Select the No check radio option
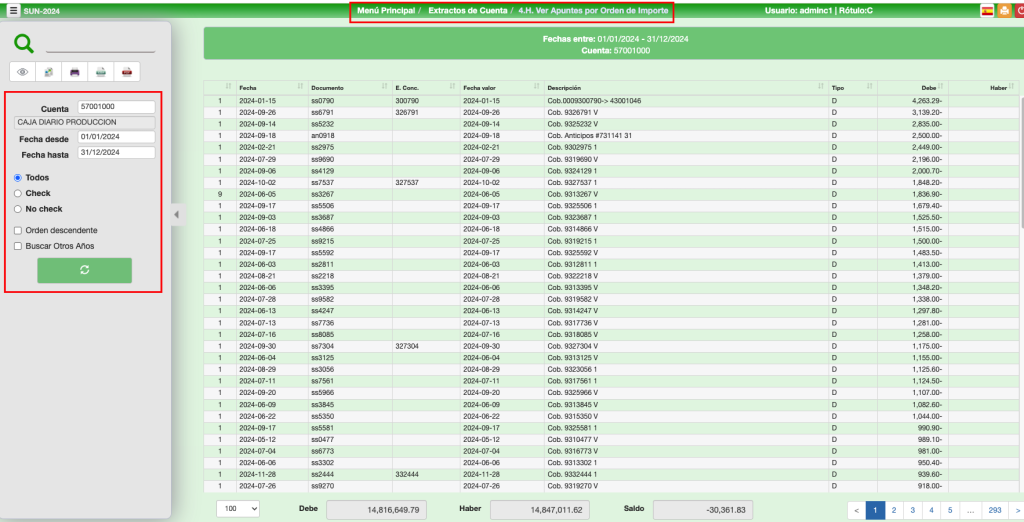The width and height of the screenshot is (1024, 522). tap(18, 208)
